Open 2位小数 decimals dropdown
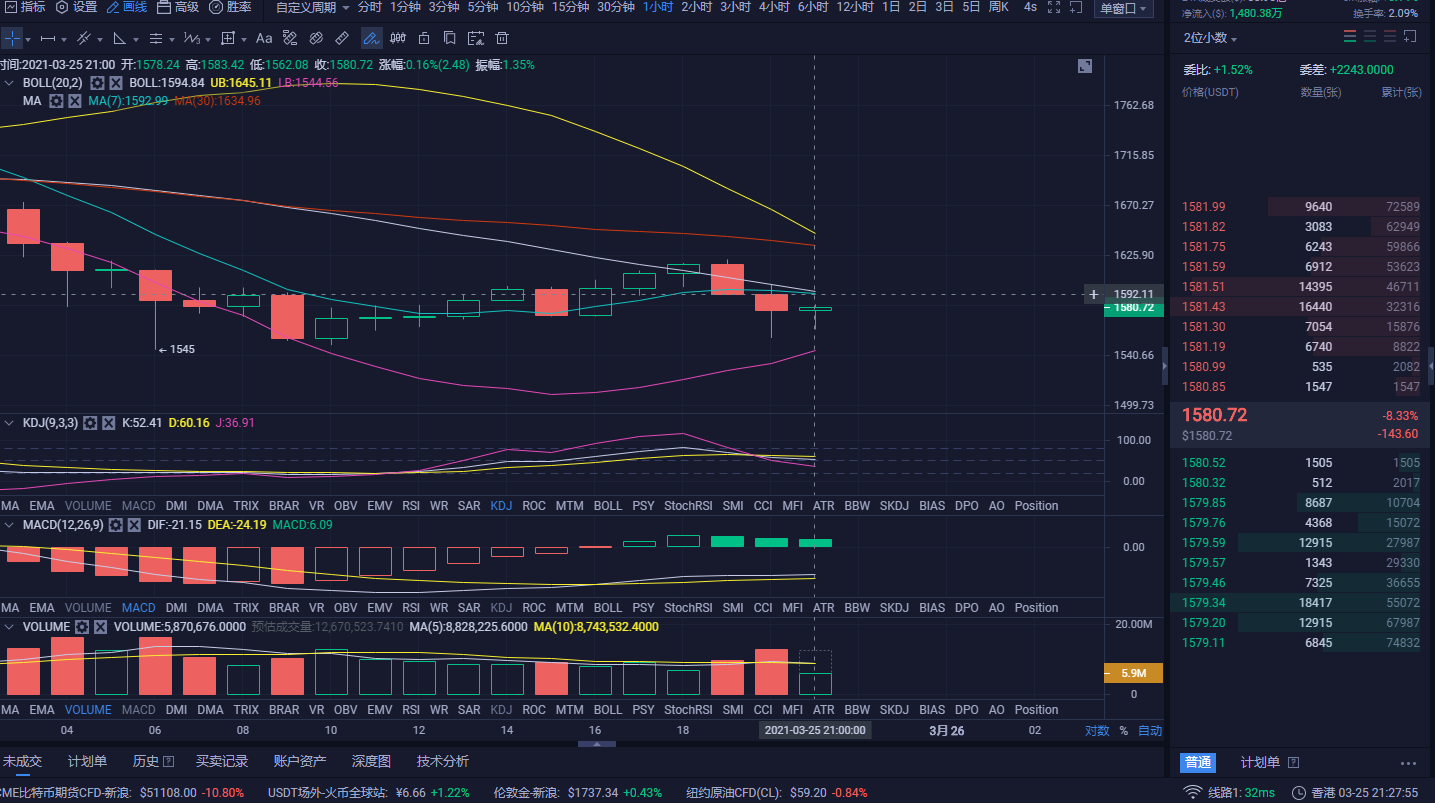This screenshot has width=1435, height=803. tap(1210, 38)
